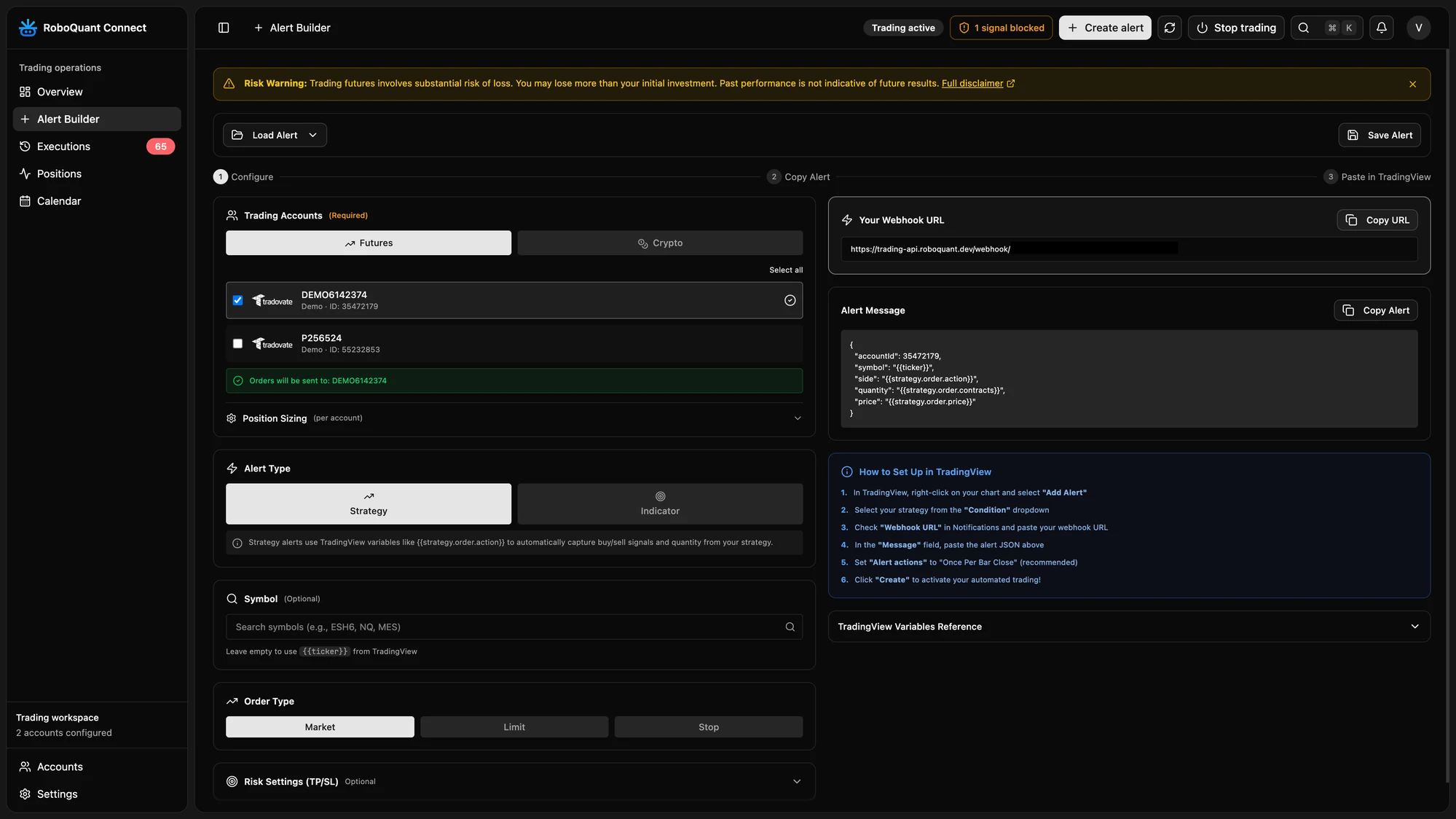The image size is (1456, 819).
Task: Open notifications bell
Action: tap(1382, 28)
